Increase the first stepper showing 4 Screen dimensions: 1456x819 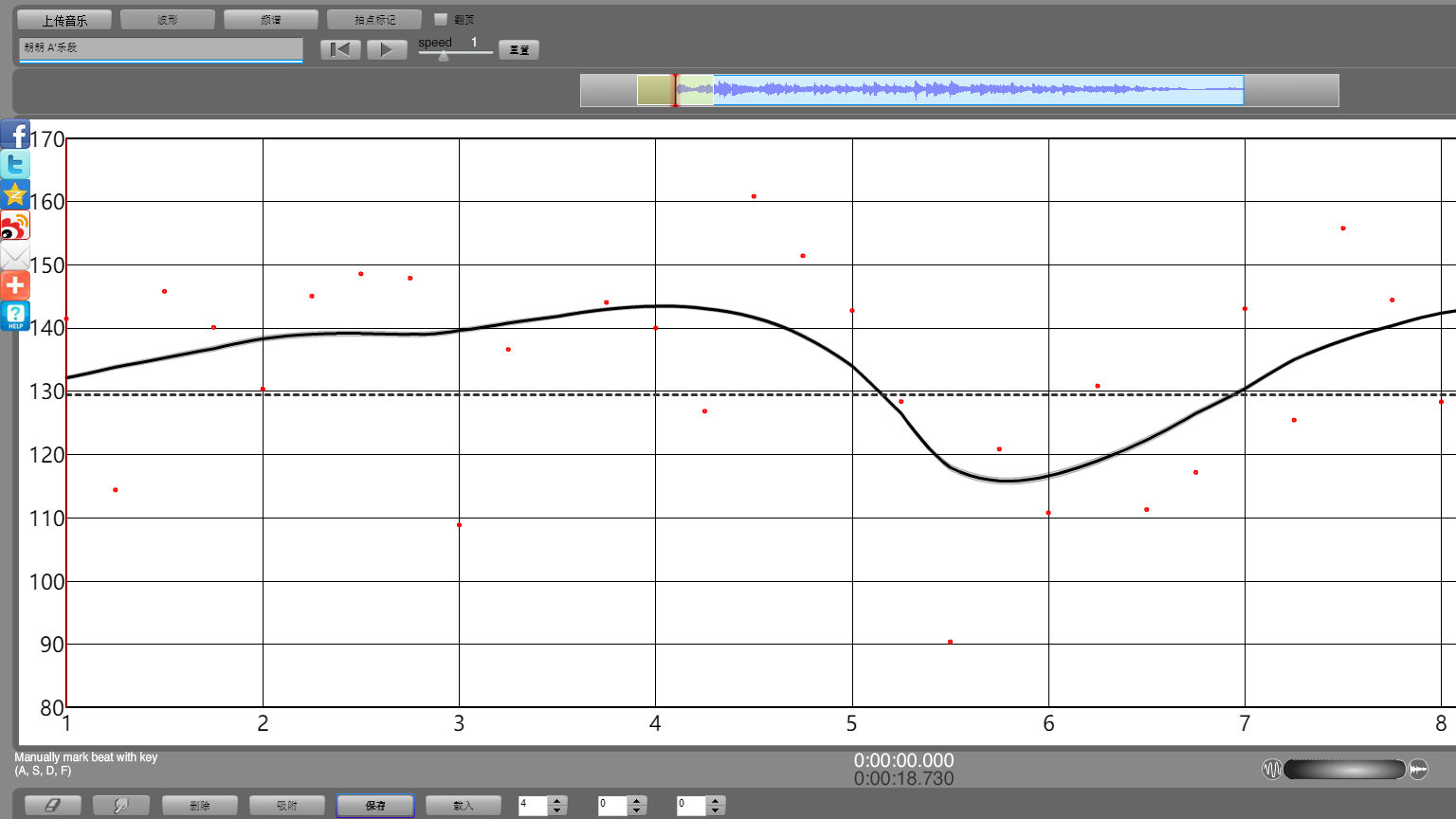point(557,800)
